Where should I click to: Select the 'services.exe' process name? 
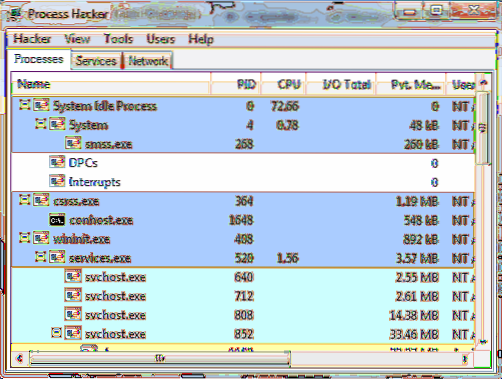click(100, 258)
